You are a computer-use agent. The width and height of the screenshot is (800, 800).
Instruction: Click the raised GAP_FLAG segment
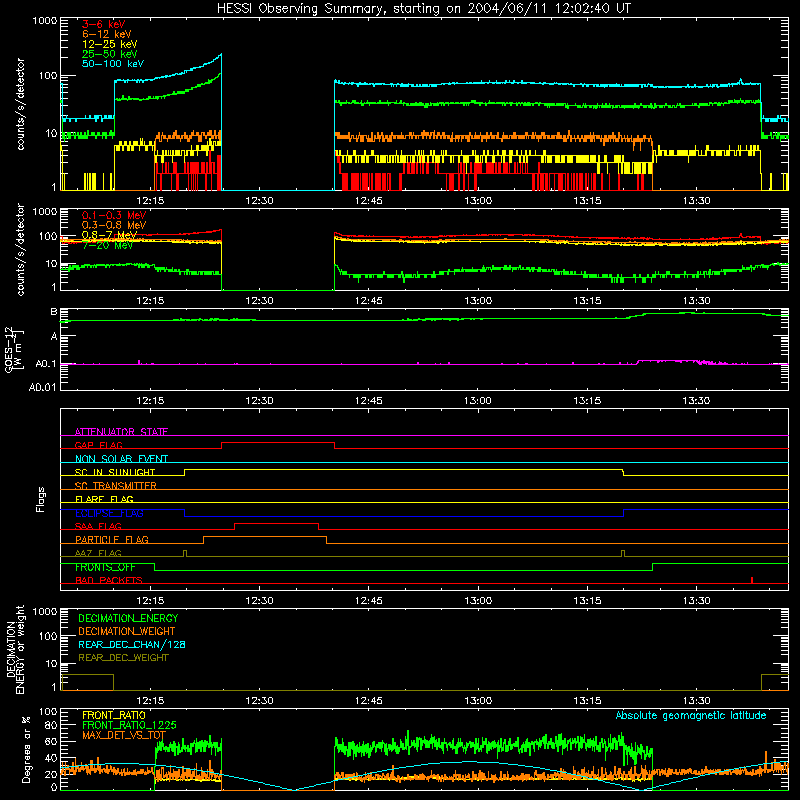click(278, 443)
